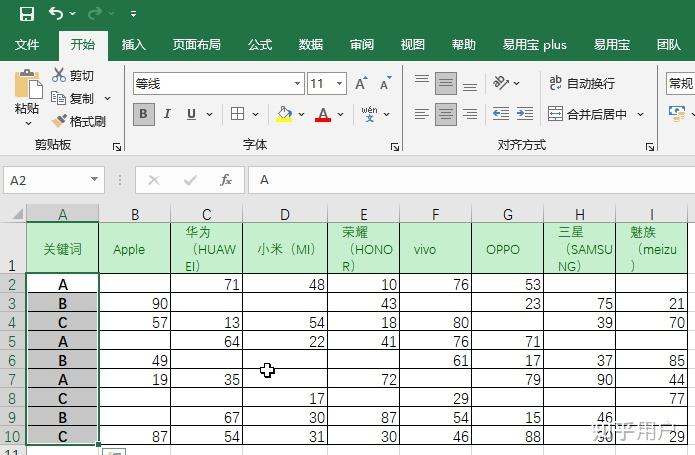Switch to the 视图 tab
This screenshot has height=455, width=695.
(413, 45)
